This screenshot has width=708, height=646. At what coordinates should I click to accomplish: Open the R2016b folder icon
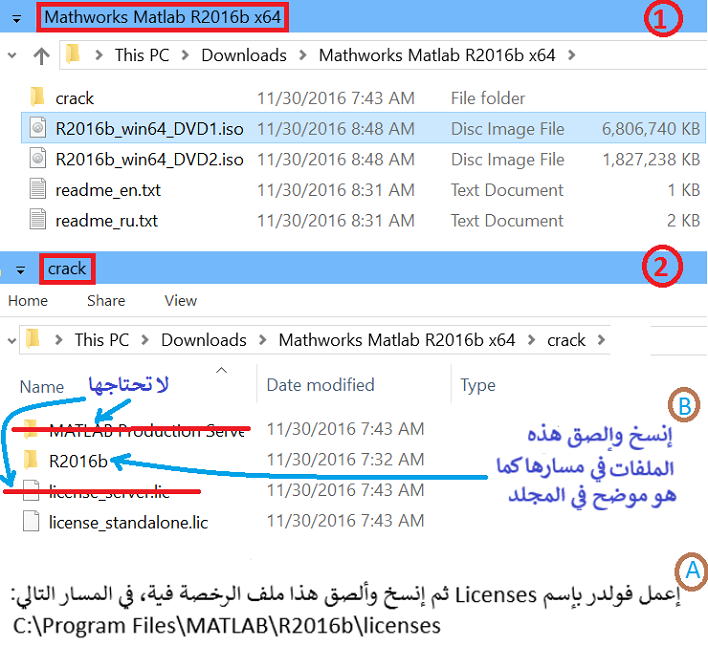(31, 460)
